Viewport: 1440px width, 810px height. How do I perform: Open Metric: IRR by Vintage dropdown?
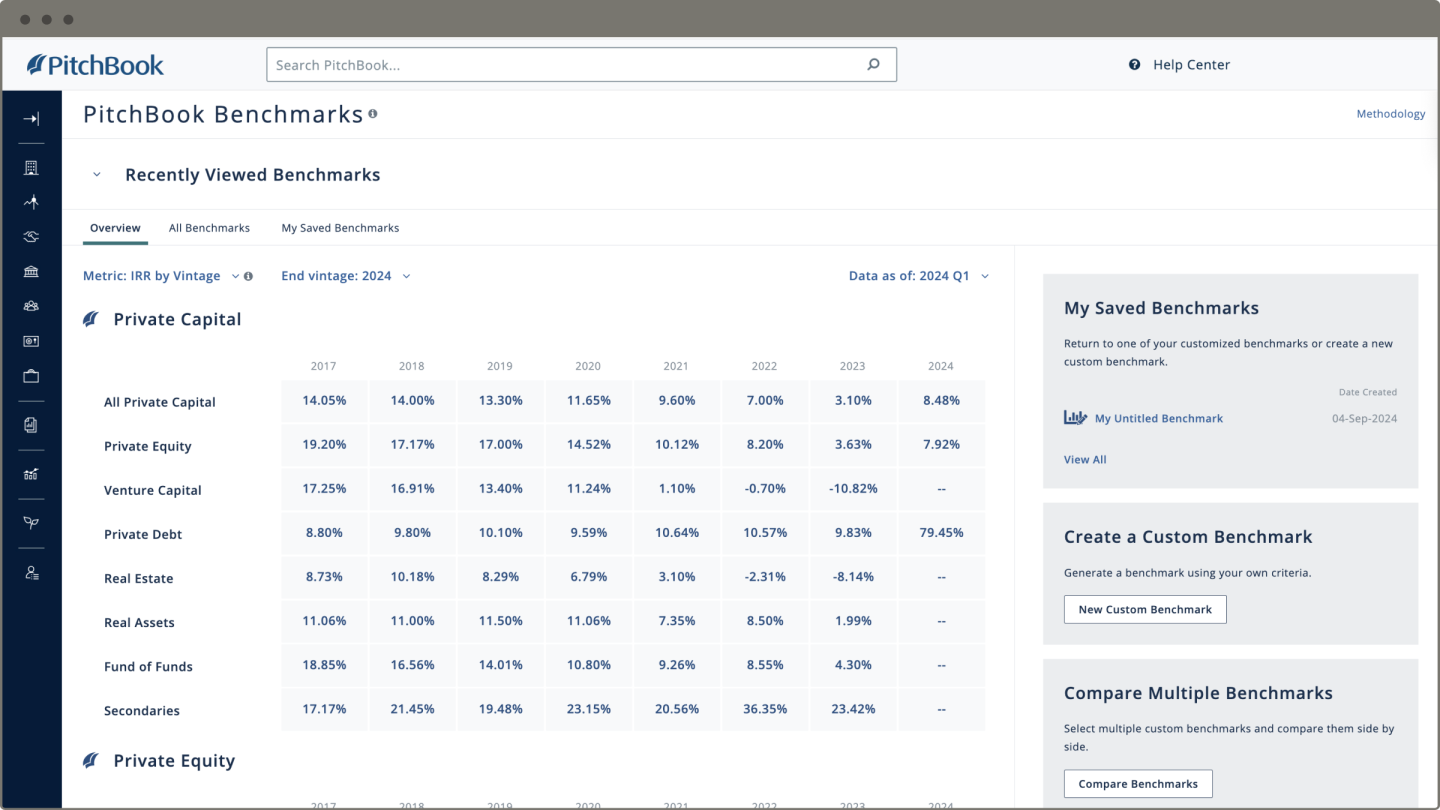(161, 276)
